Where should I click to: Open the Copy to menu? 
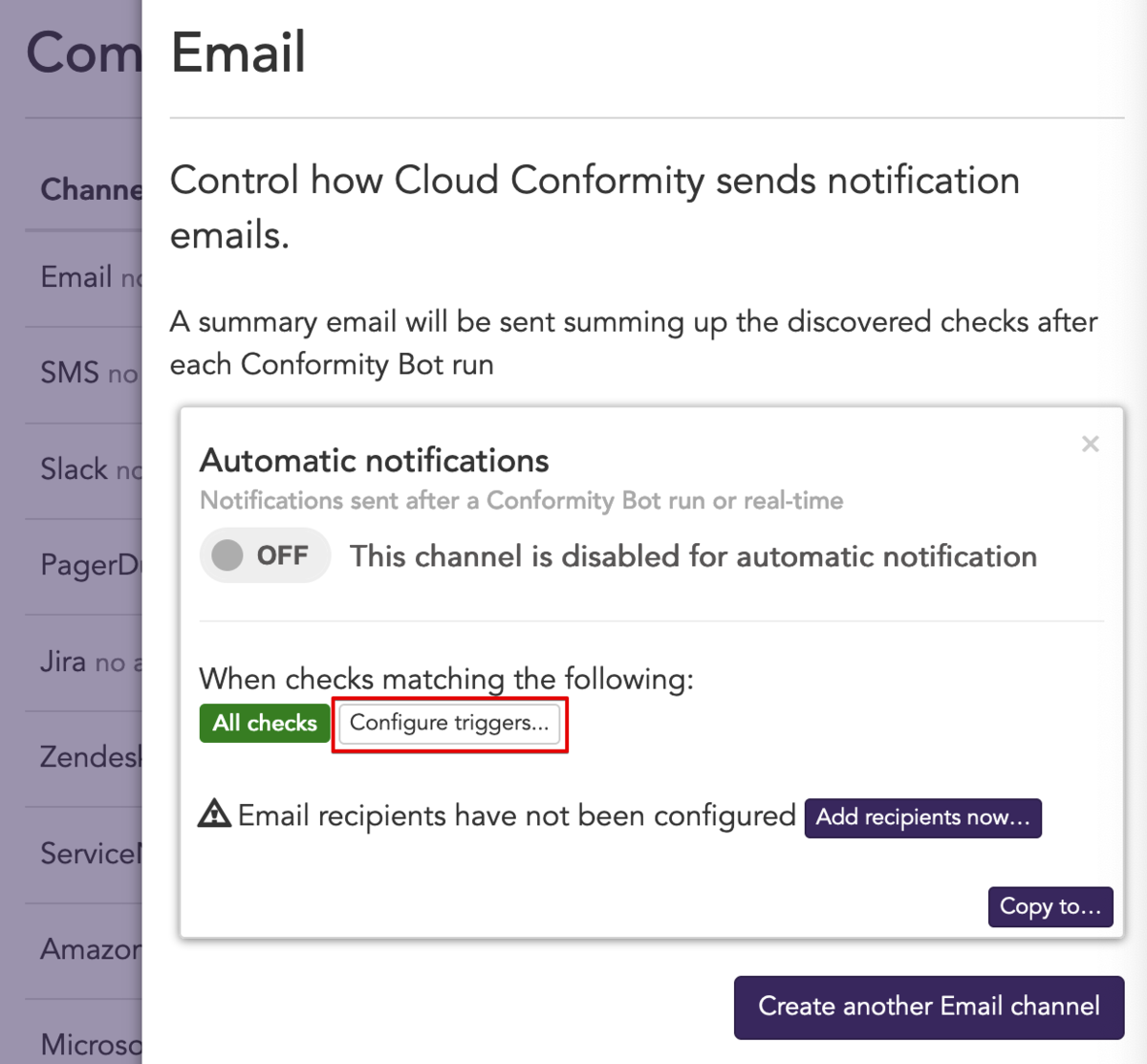1050,906
